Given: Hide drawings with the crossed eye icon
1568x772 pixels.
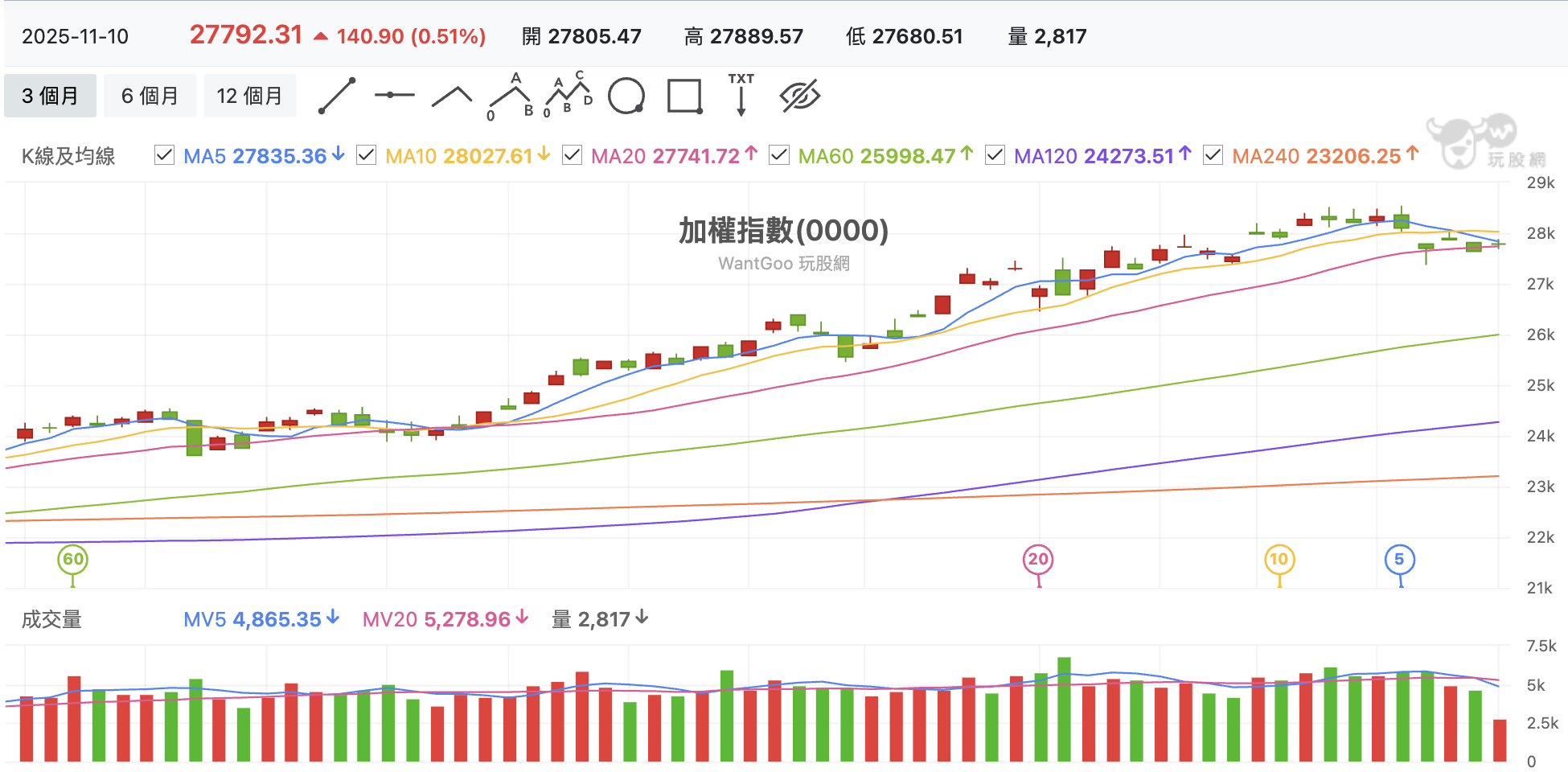Looking at the screenshot, I should pyautogui.click(x=800, y=96).
